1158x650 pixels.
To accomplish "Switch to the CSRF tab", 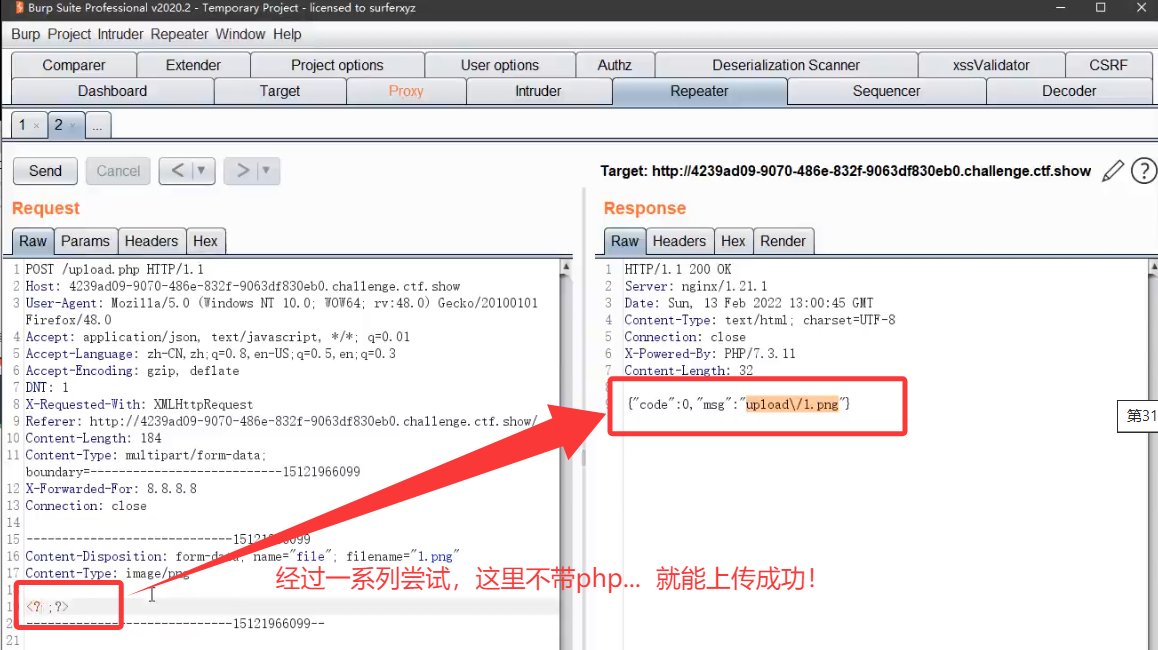I will click(x=1109, y=65).
